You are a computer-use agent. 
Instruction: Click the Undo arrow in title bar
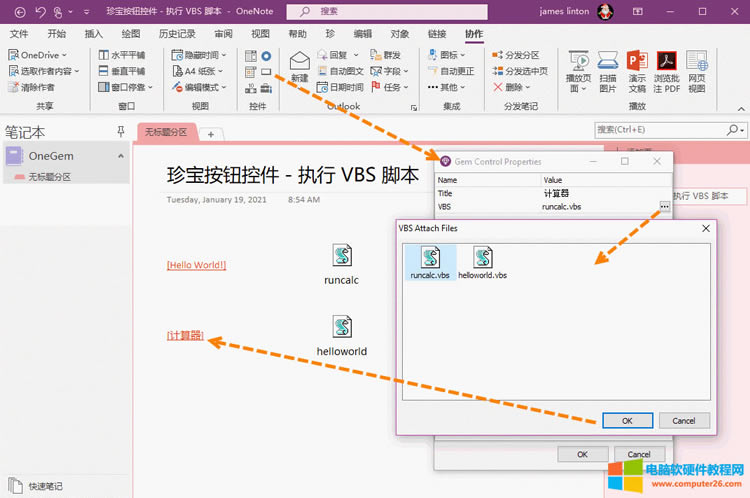[x=40, y=12]
